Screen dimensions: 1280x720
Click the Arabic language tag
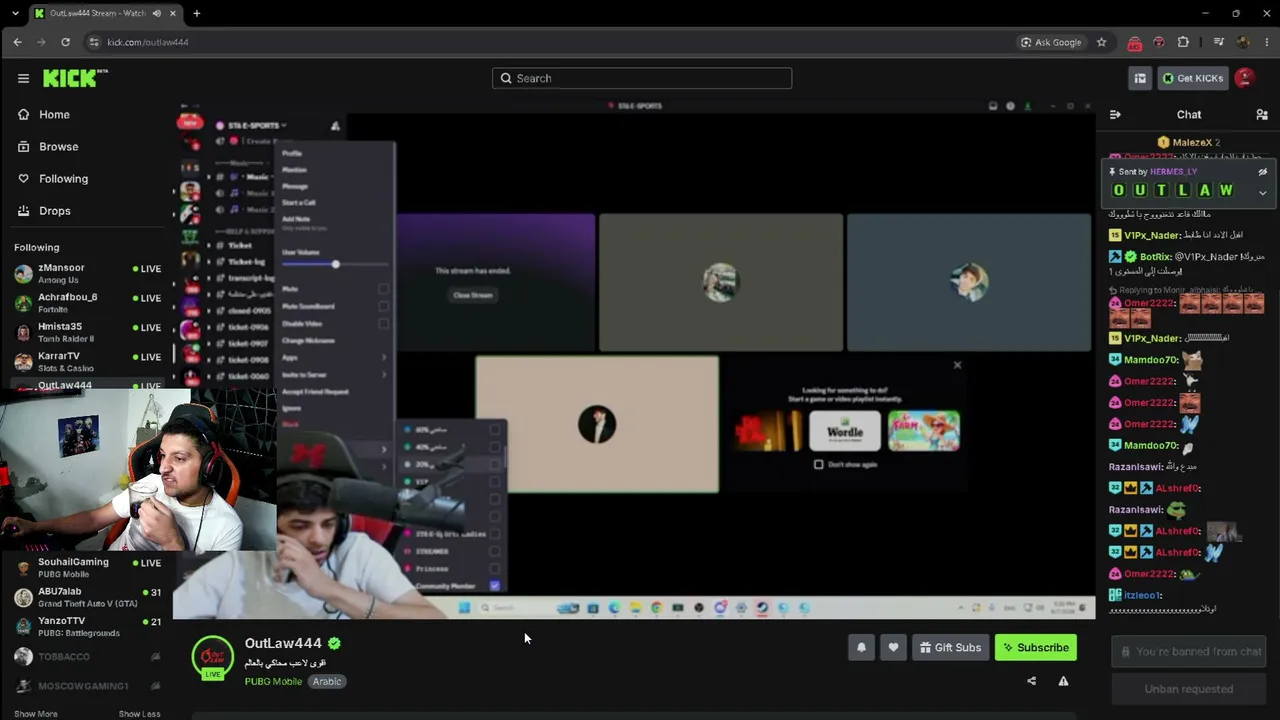(x=327, y=682)
